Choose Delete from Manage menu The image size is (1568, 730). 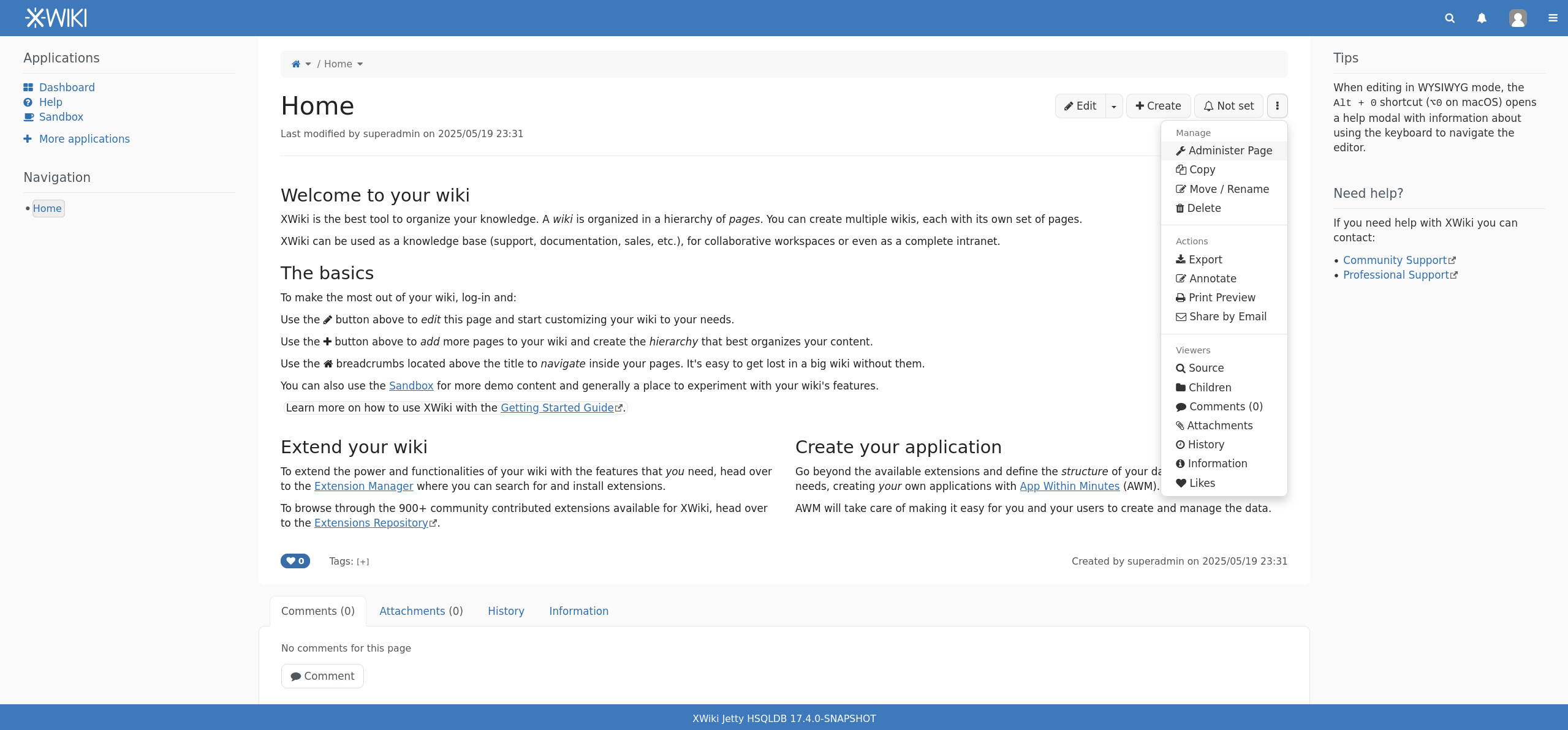1224,208
